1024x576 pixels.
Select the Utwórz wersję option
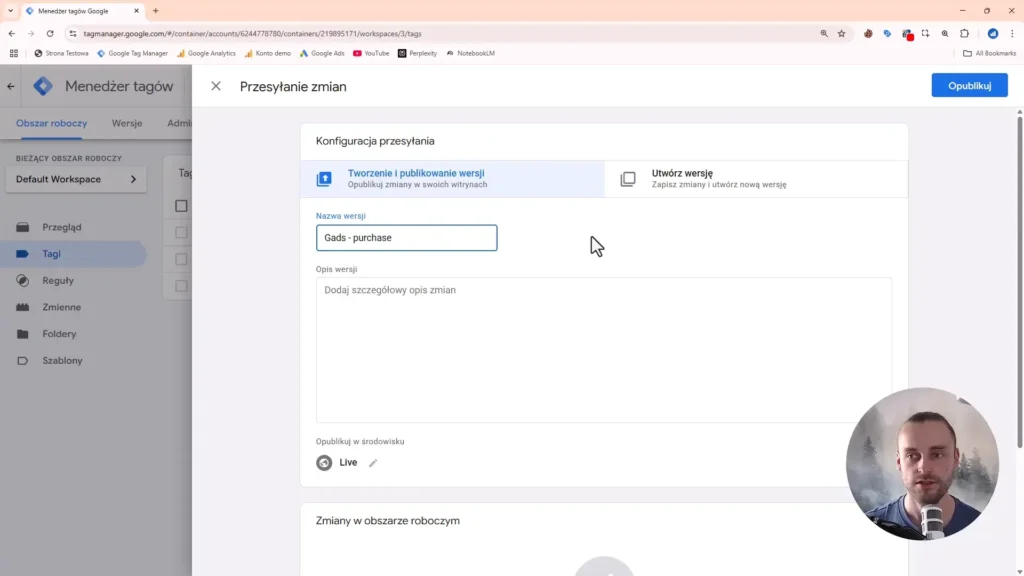pyautogui.click(x=756, y=178)
